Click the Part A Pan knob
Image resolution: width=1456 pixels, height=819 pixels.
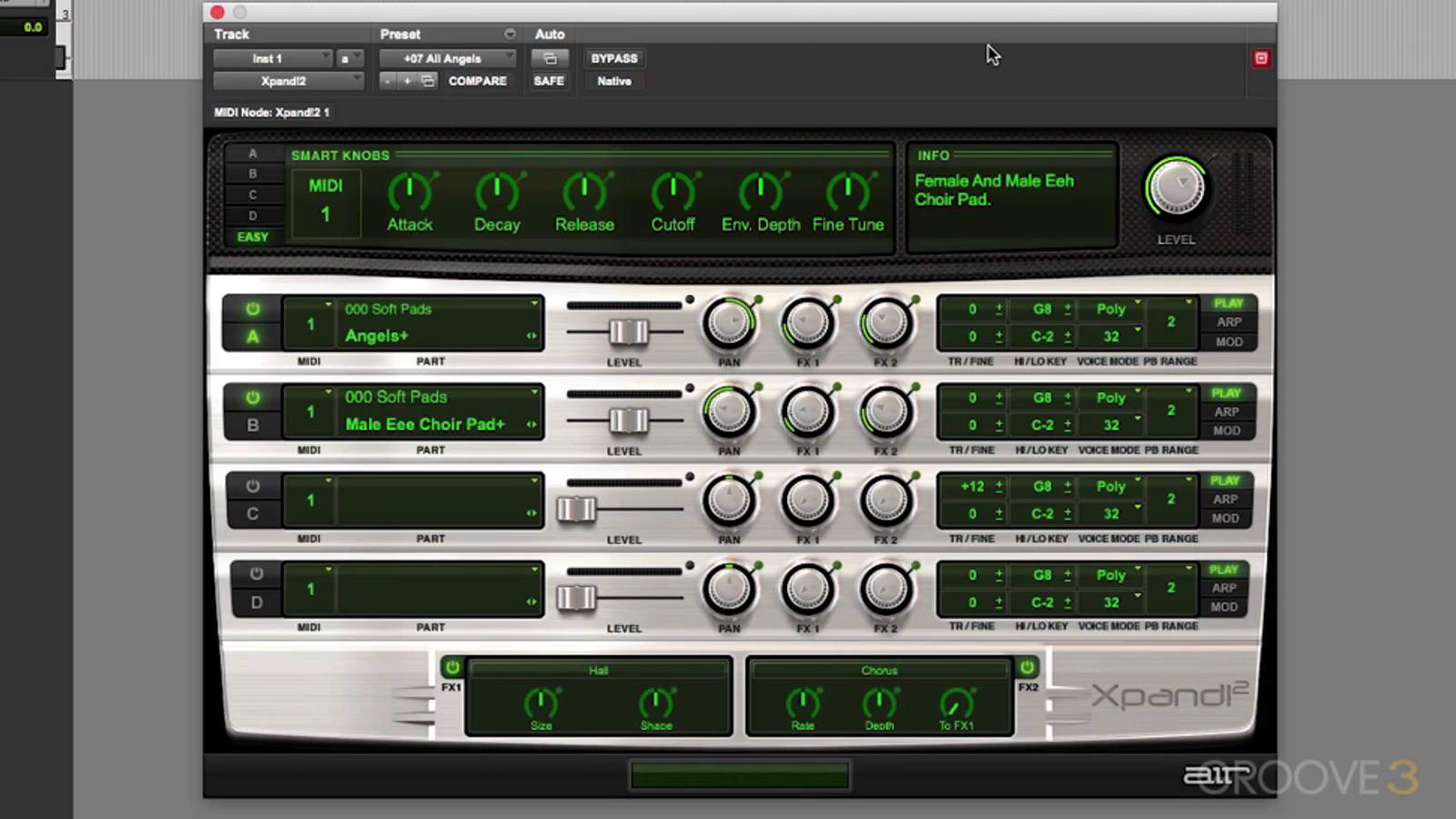click(729, 323)
